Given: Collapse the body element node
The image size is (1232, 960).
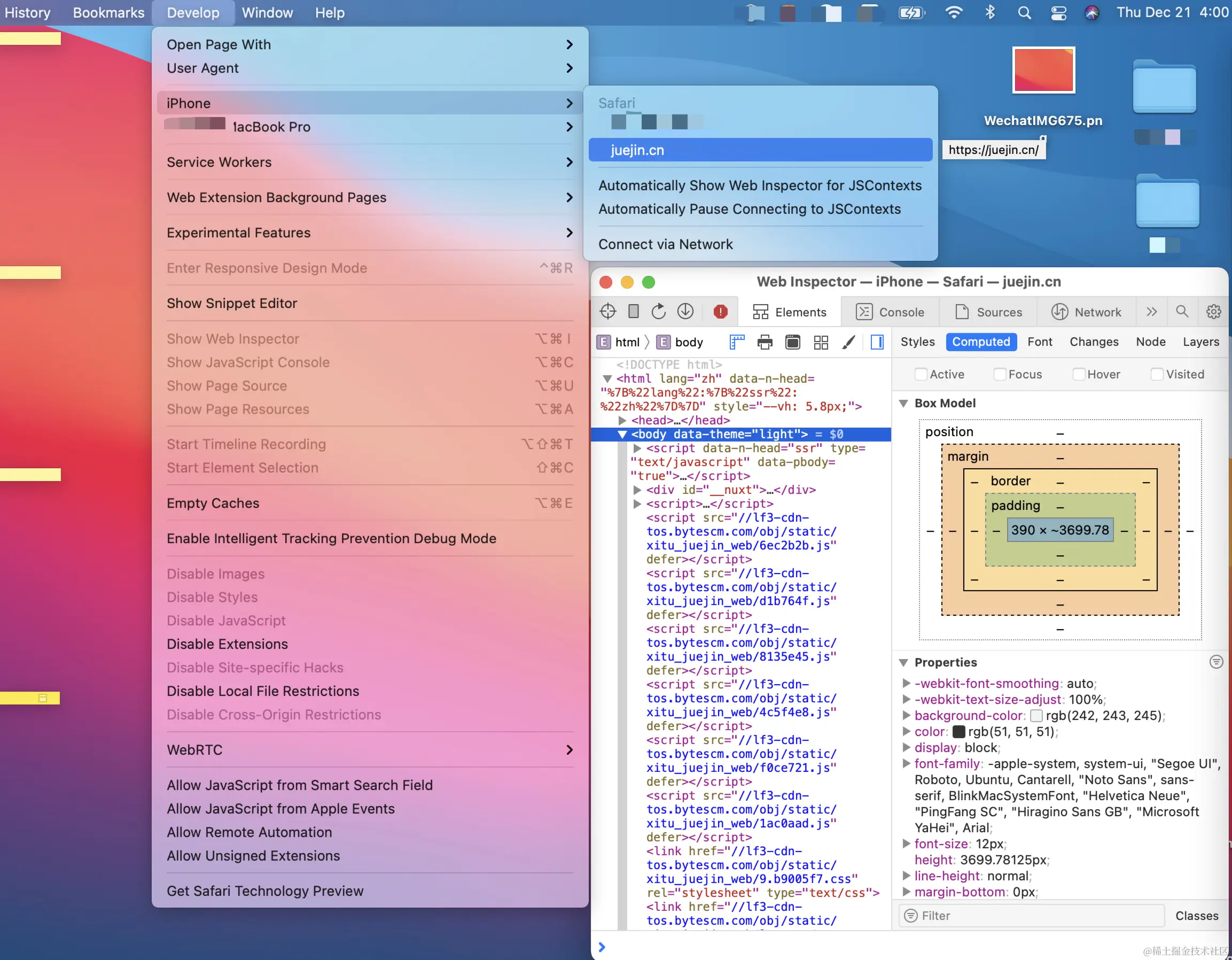Looking at the screenshot, I should tap(622, 434).
